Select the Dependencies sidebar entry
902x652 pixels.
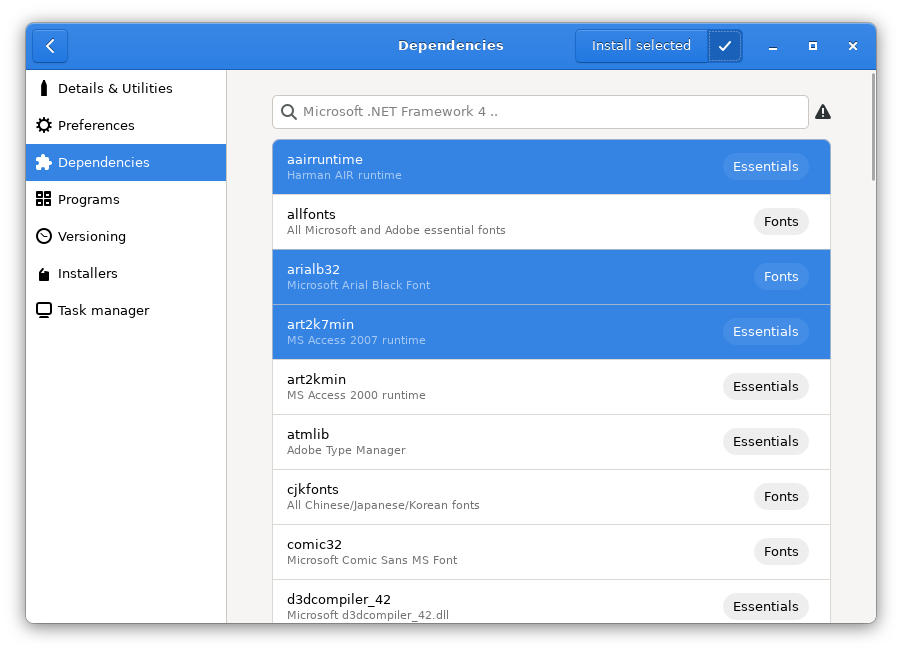(126, 162)
